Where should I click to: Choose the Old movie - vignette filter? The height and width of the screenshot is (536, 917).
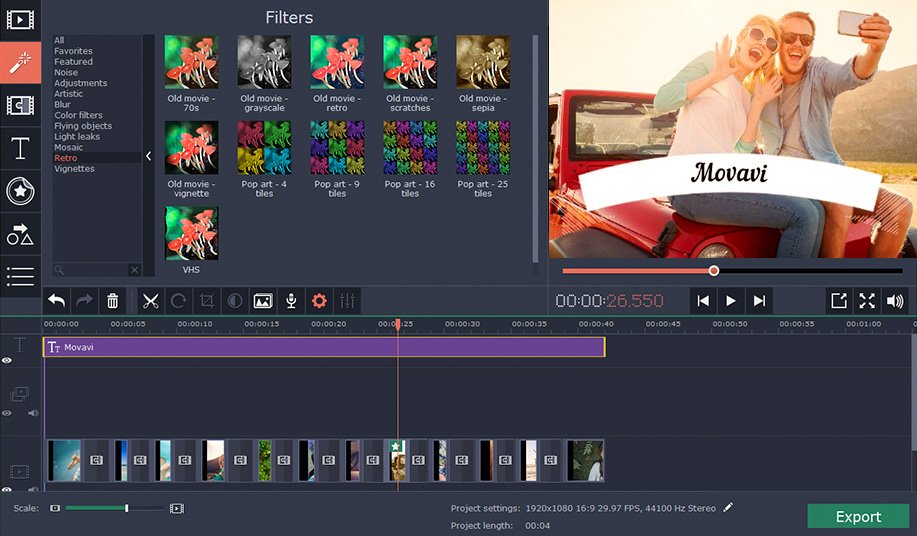[191, 148]
